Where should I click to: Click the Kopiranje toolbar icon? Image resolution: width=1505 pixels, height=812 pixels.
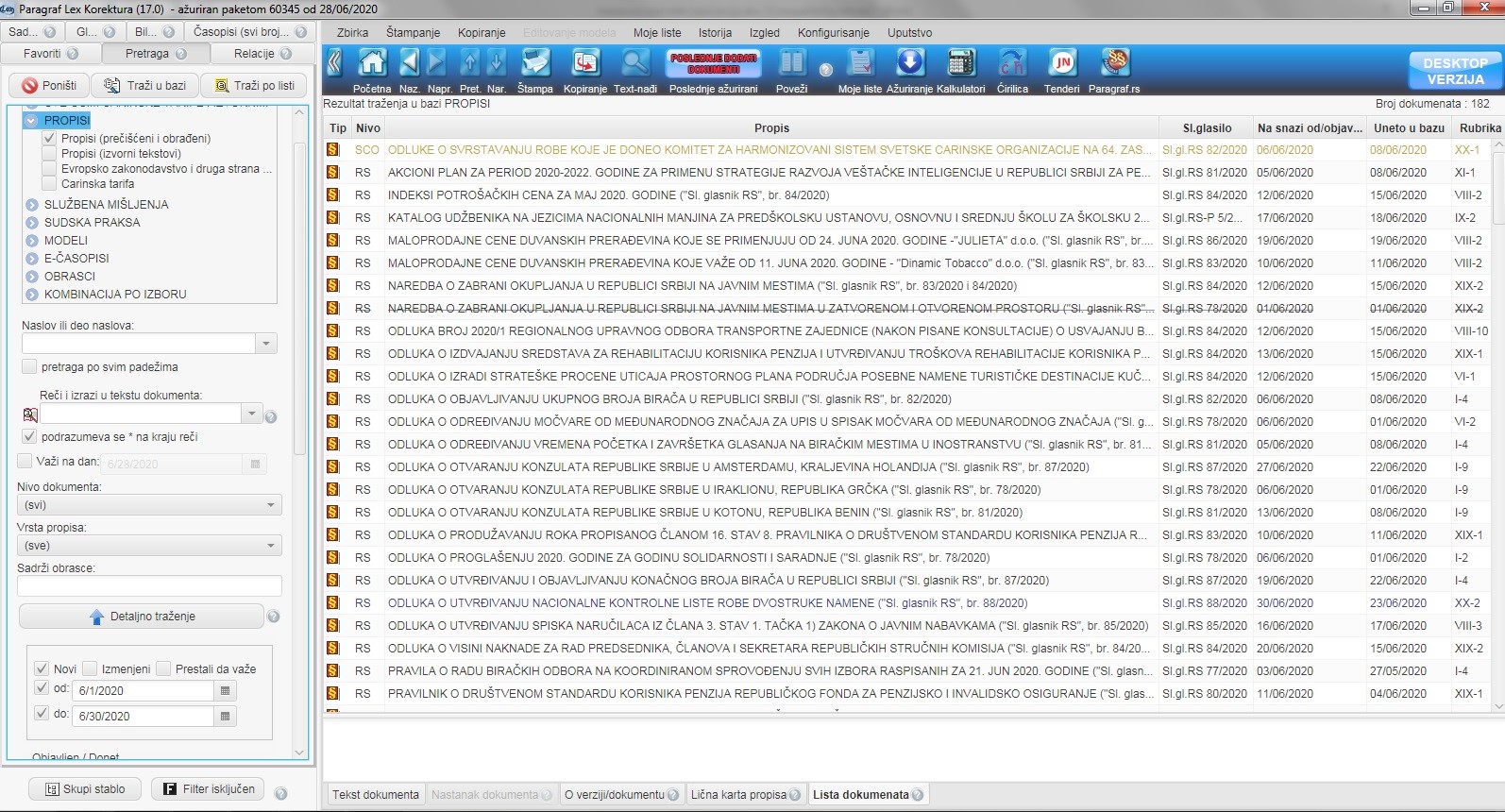tap(585, 64)
